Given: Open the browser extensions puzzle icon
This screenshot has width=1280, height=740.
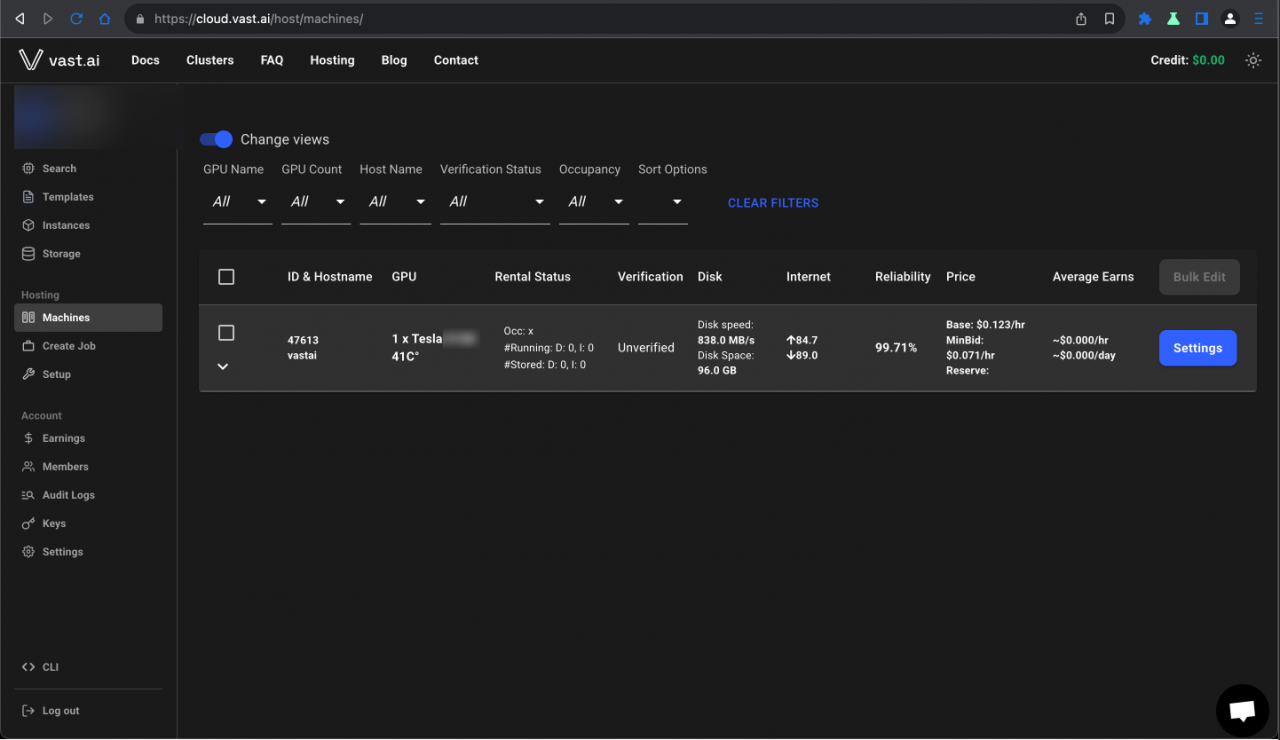Looking at the screenshot, I should [x=1145, y=19].
